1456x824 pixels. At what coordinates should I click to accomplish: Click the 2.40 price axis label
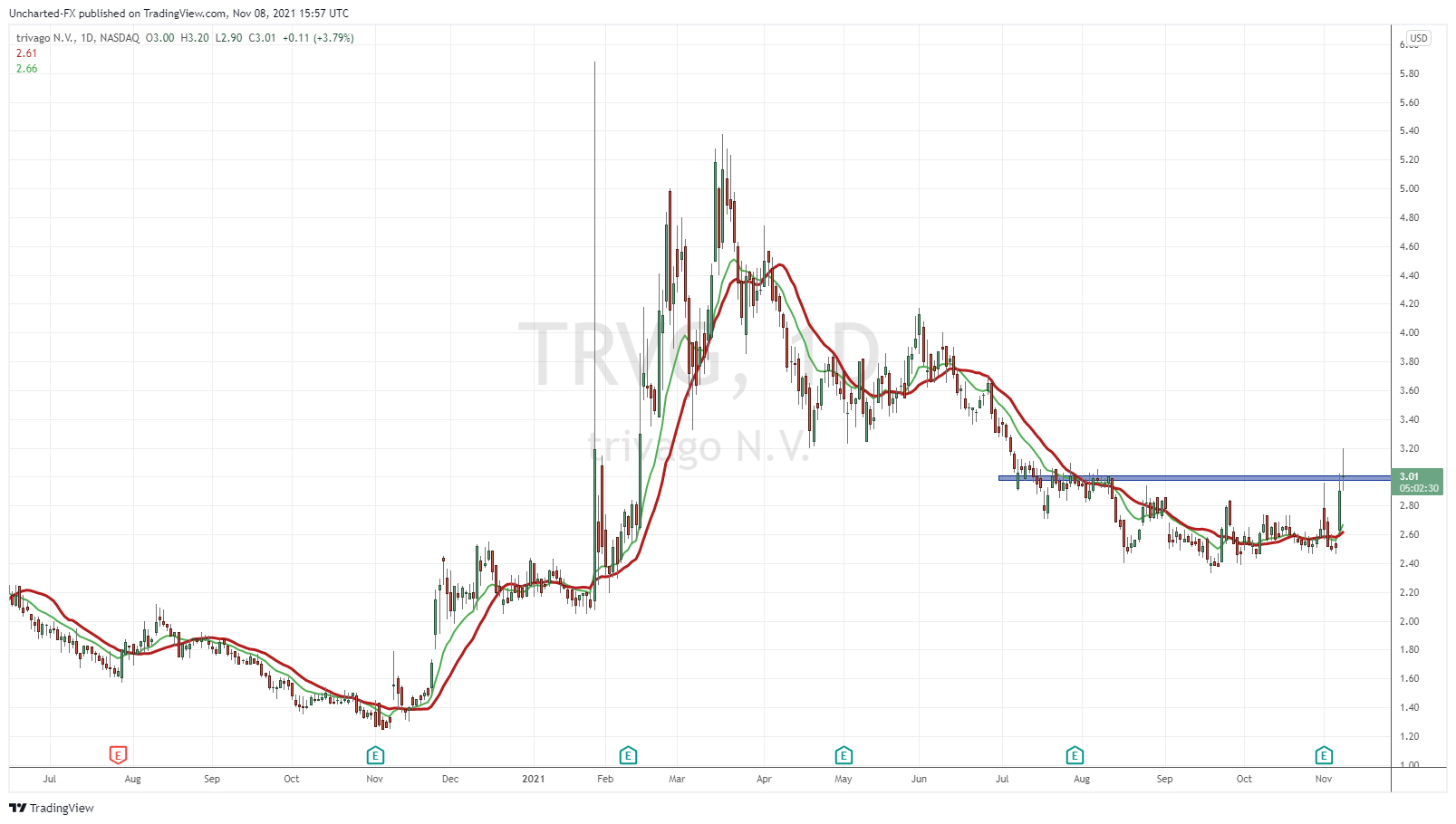1409,563
